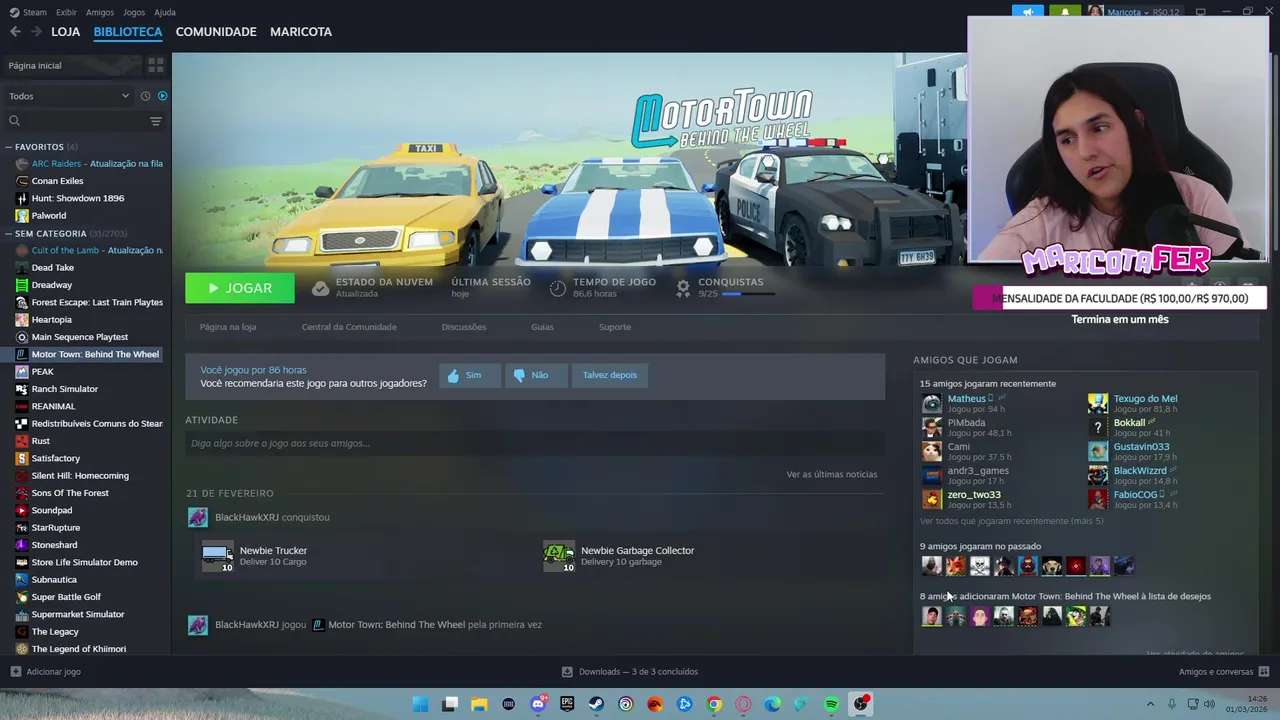Open the Exibir menu
The image size is (1280, 720).
pyautogui.click(x=66, y=12)
